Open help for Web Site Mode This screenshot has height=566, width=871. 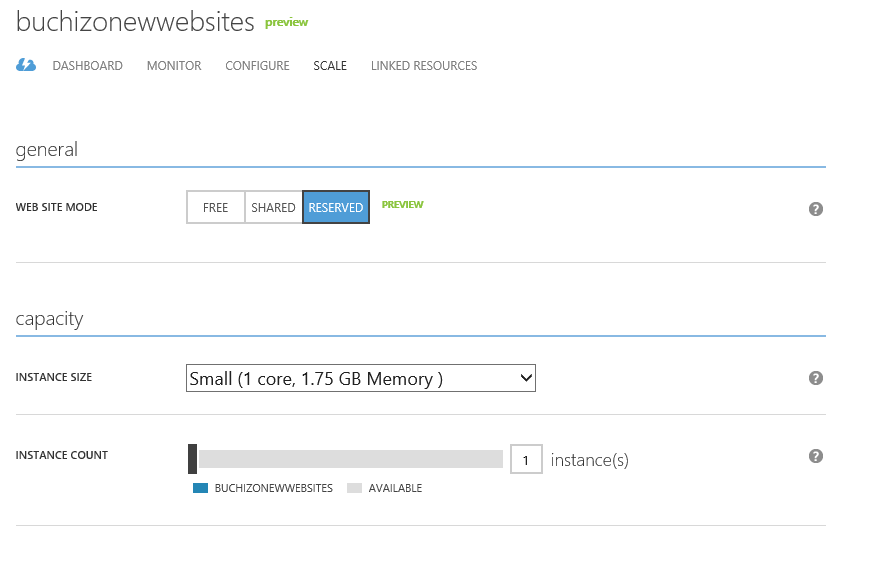[816, 209]
